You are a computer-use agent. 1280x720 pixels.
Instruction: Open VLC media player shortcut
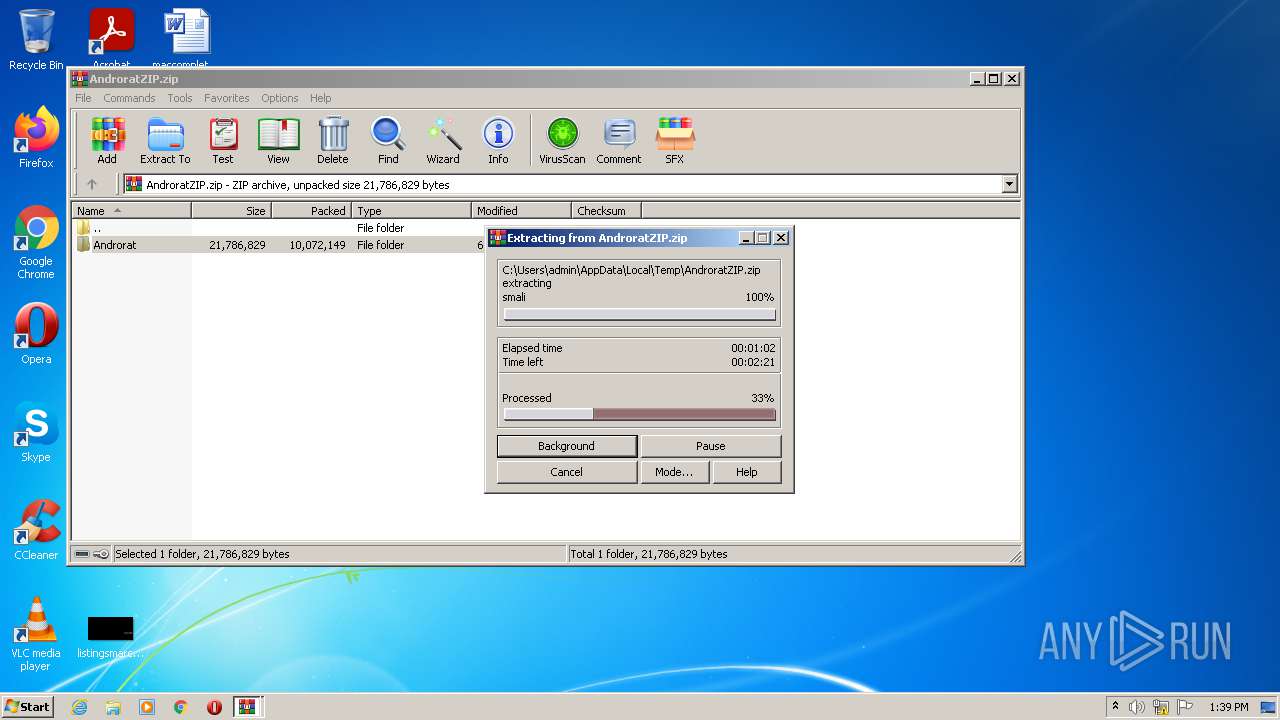coord(36,634)
